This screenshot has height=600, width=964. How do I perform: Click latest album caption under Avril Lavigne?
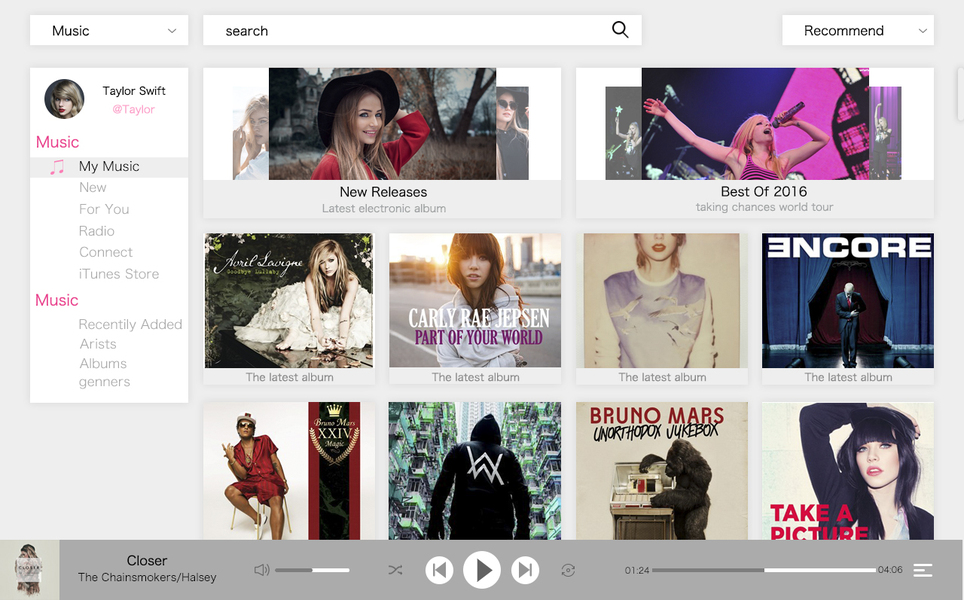[289, 377]
